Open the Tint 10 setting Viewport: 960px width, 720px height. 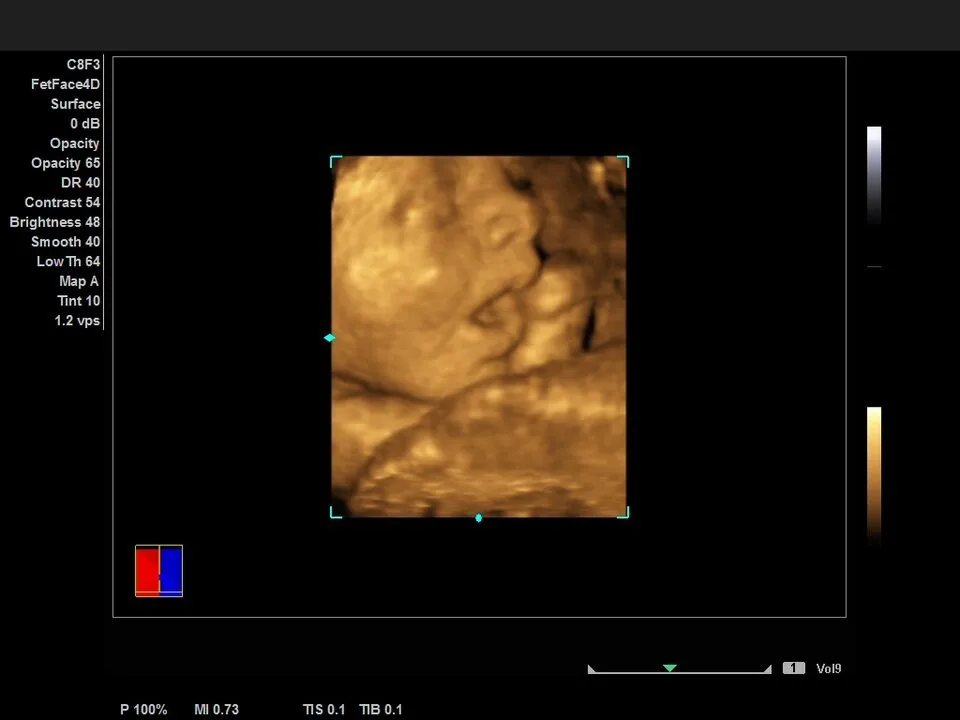point(78,301)
